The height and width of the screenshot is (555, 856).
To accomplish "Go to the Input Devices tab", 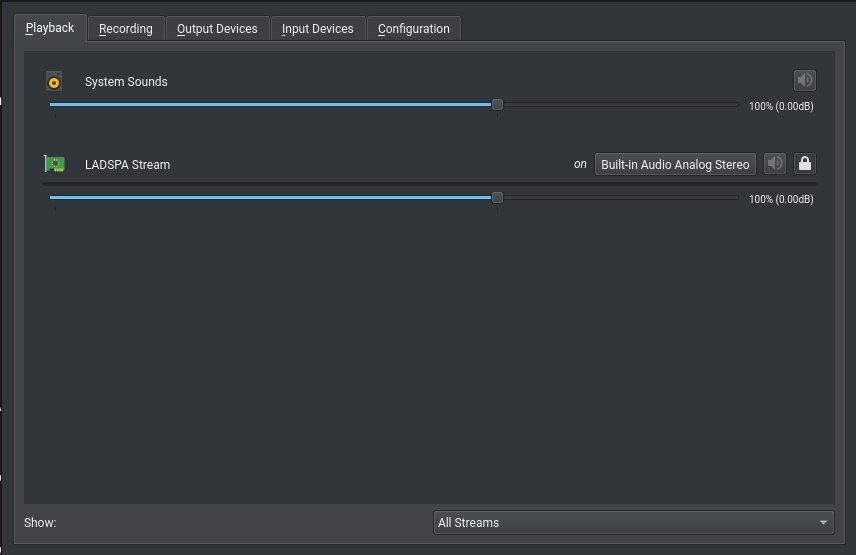I will (x=317, y=28).
